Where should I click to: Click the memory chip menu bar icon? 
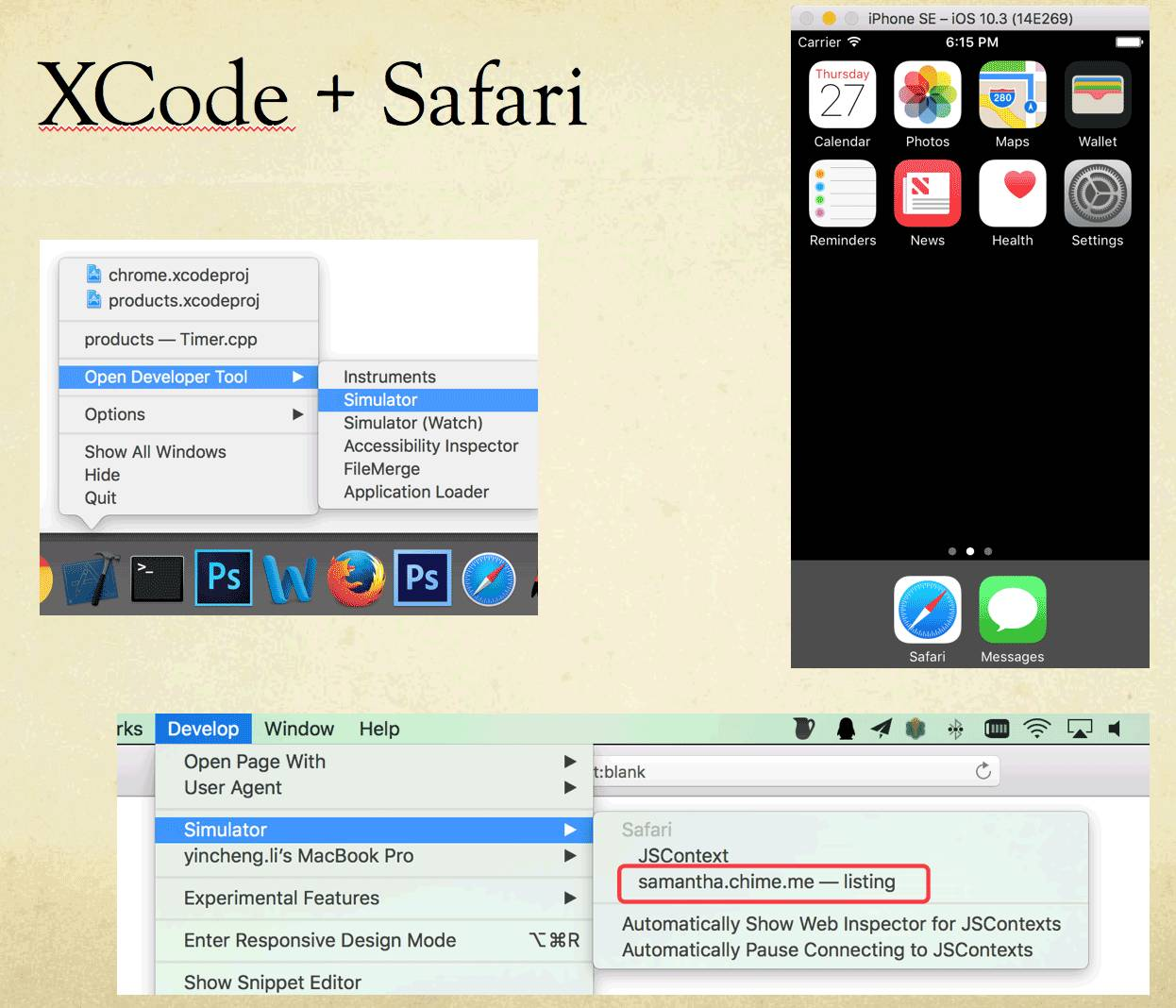click(x=997, y=728)
